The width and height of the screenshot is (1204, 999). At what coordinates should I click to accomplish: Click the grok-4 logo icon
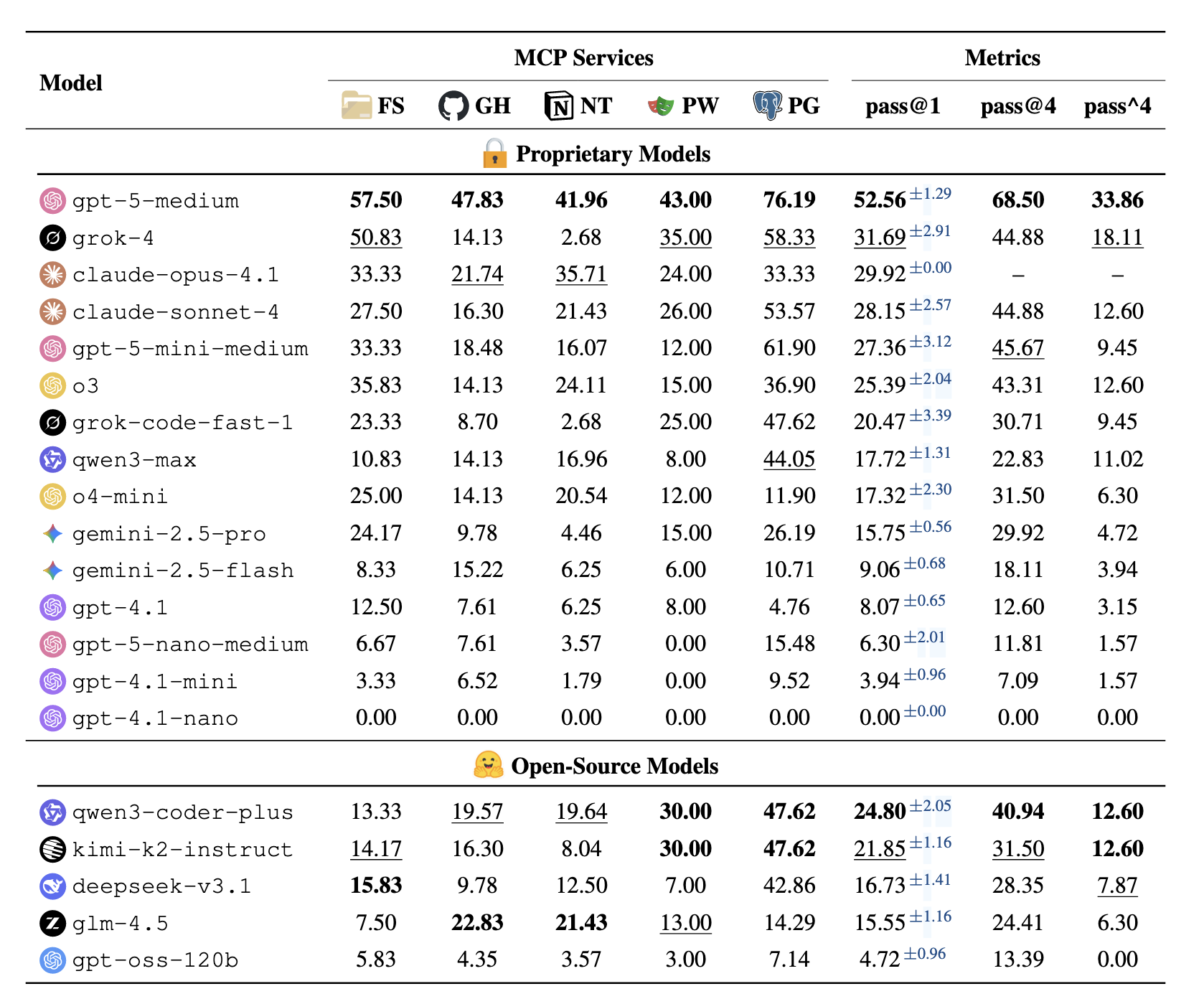[52, 238]
